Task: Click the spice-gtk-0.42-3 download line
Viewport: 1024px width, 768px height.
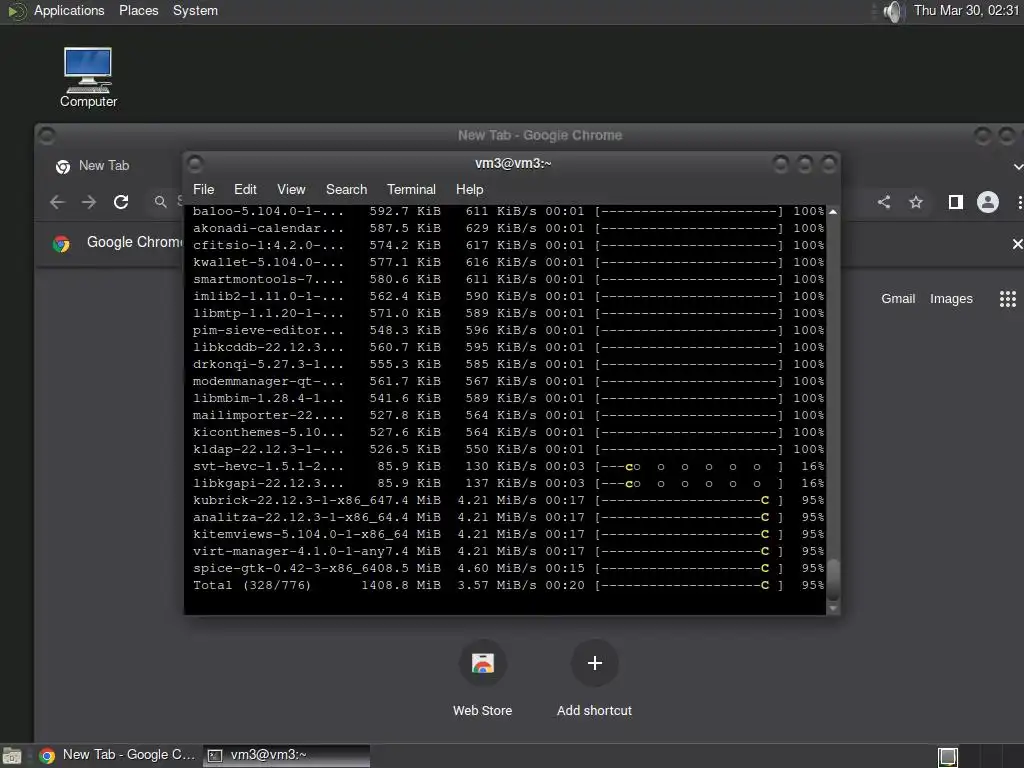Action: 509,568
